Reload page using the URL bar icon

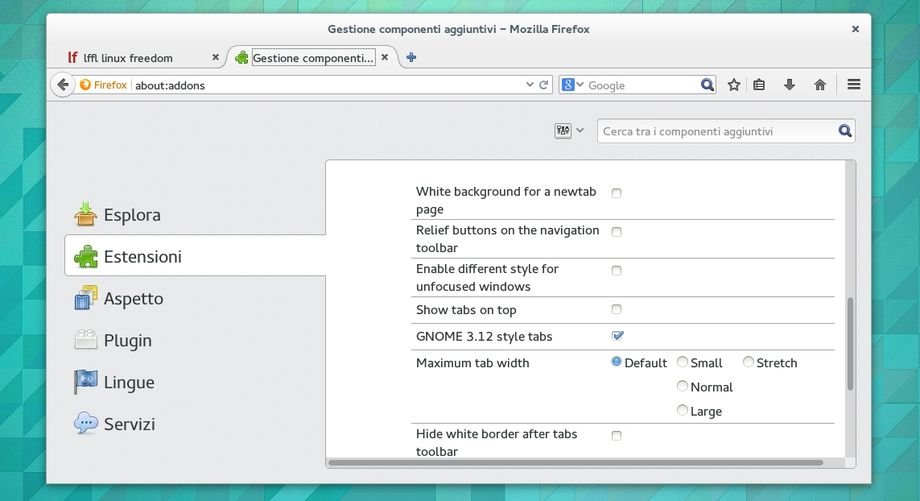(x=544, y=85)
